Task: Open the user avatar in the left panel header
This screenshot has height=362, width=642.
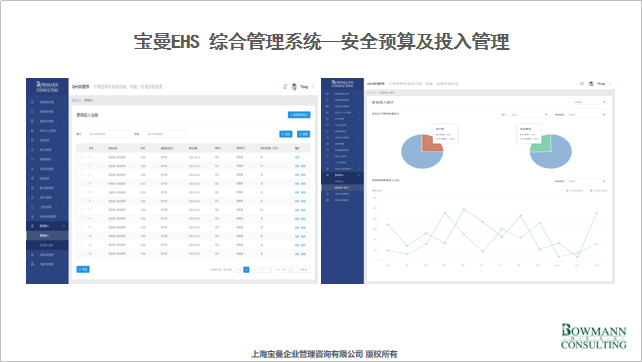Action: click(294, 87)
